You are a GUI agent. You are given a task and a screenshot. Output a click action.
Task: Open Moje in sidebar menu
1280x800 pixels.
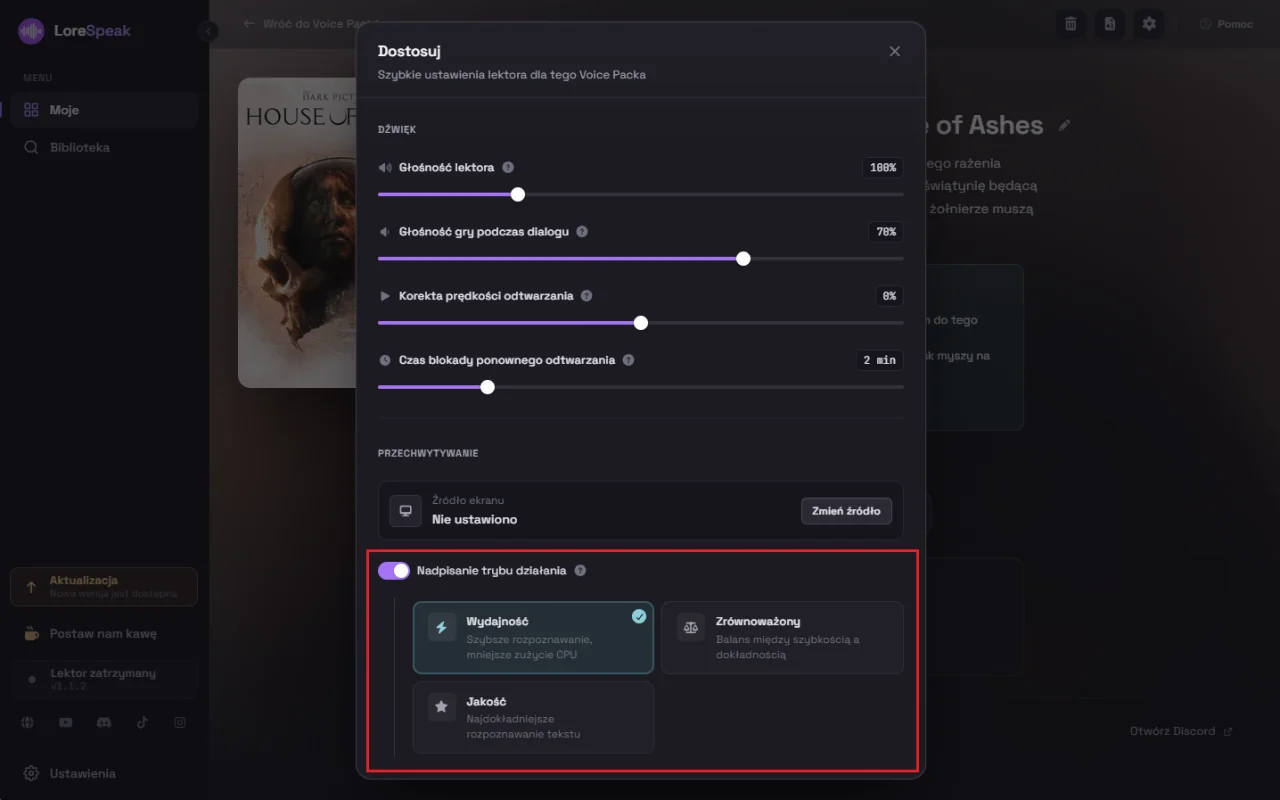click(104, 110)
